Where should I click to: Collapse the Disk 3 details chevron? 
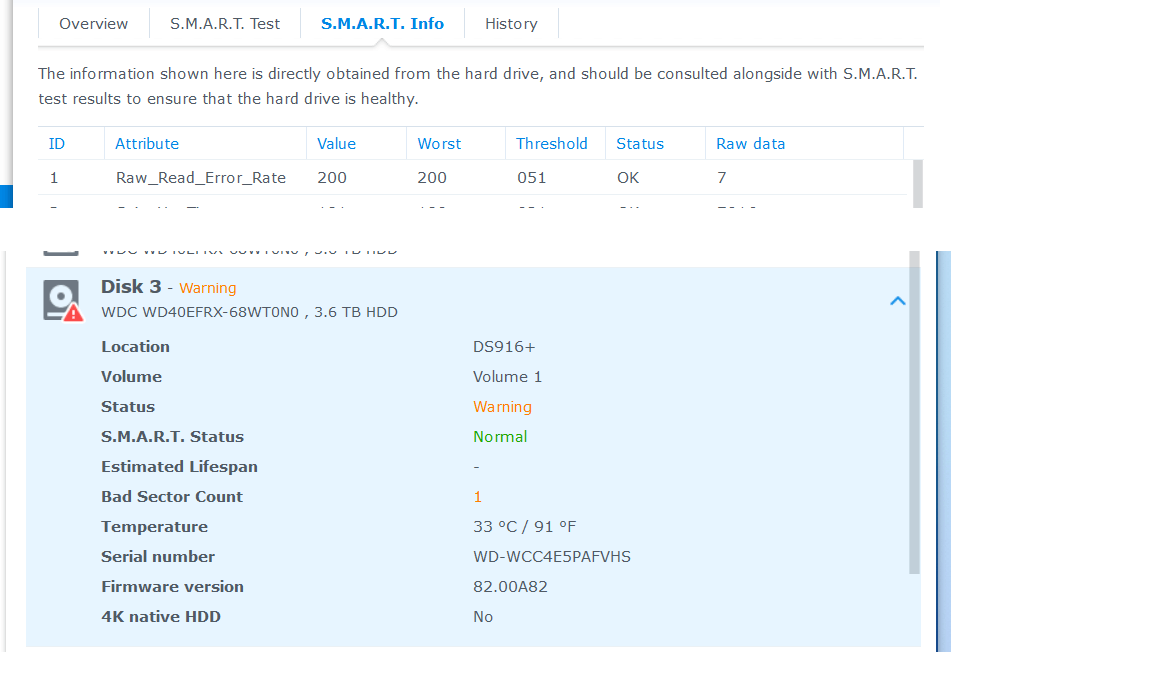[x=898, y=301]
